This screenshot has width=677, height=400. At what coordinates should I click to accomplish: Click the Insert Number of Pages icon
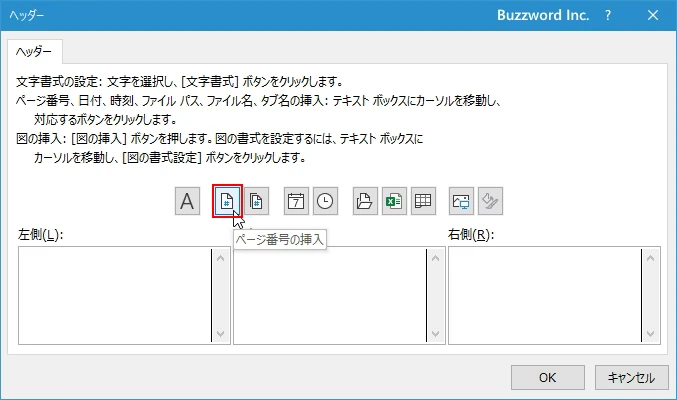pos(257,201)
